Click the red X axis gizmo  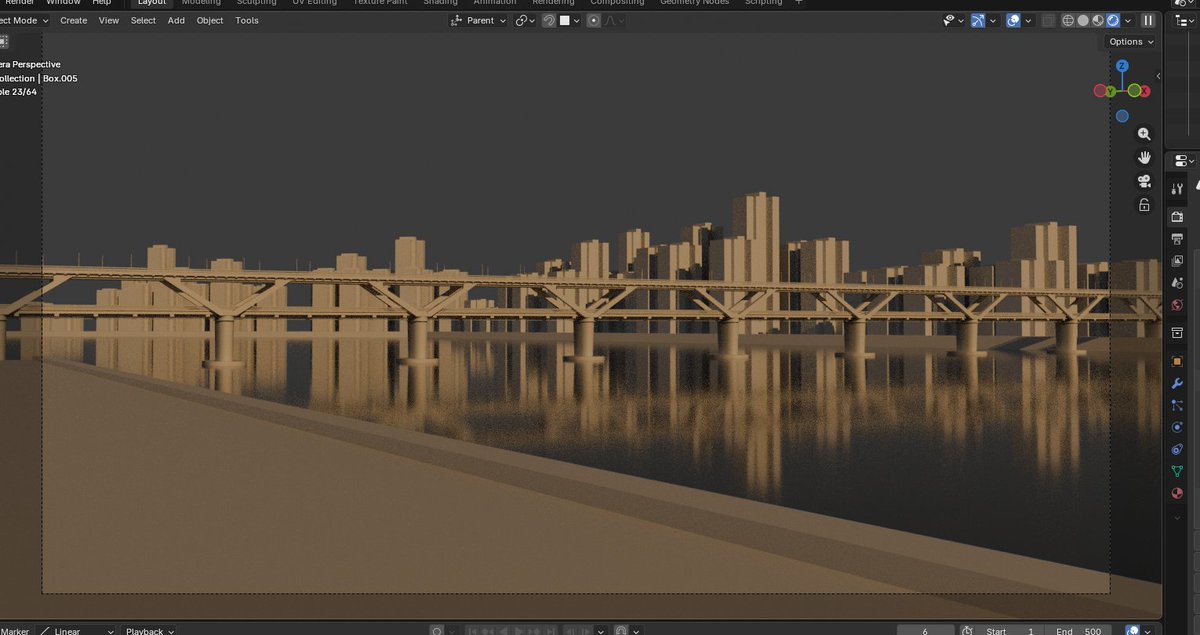pos(1145,91)
